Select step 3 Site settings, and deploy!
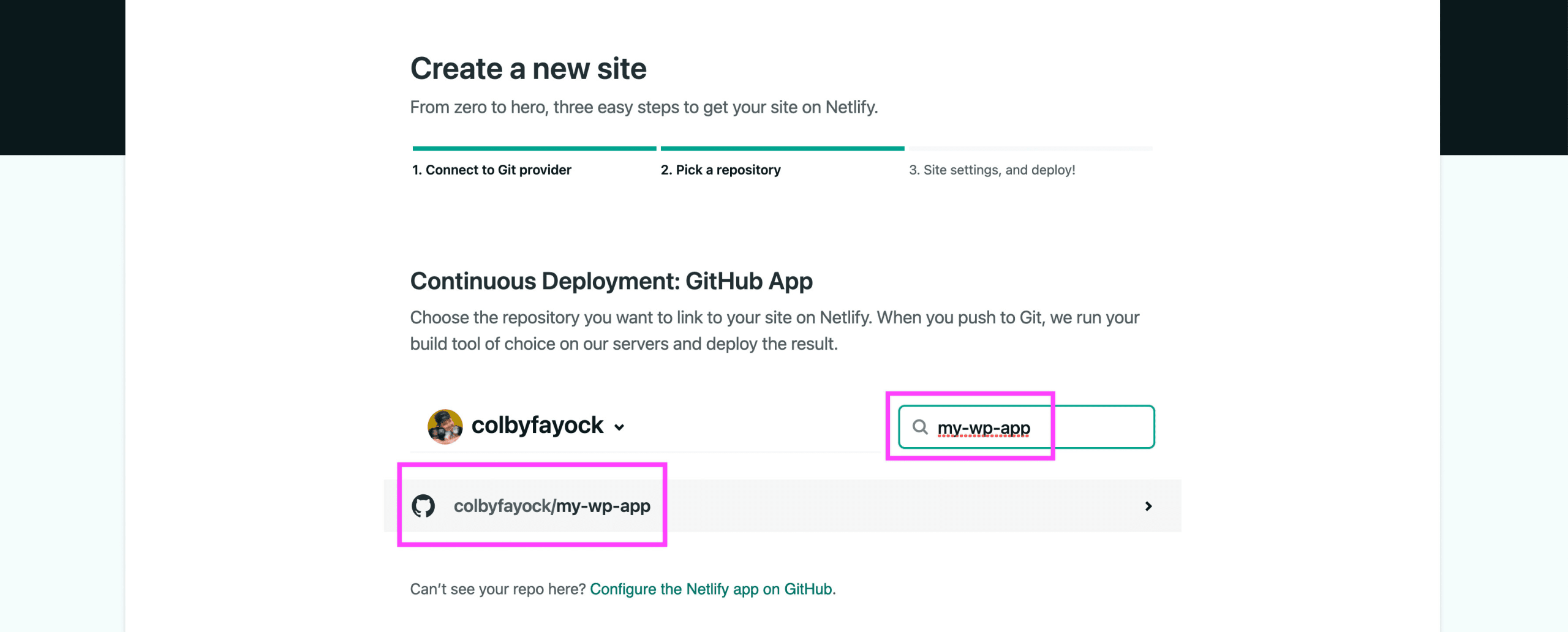This screenshot has height=632, width=1568. coord(992,170)
